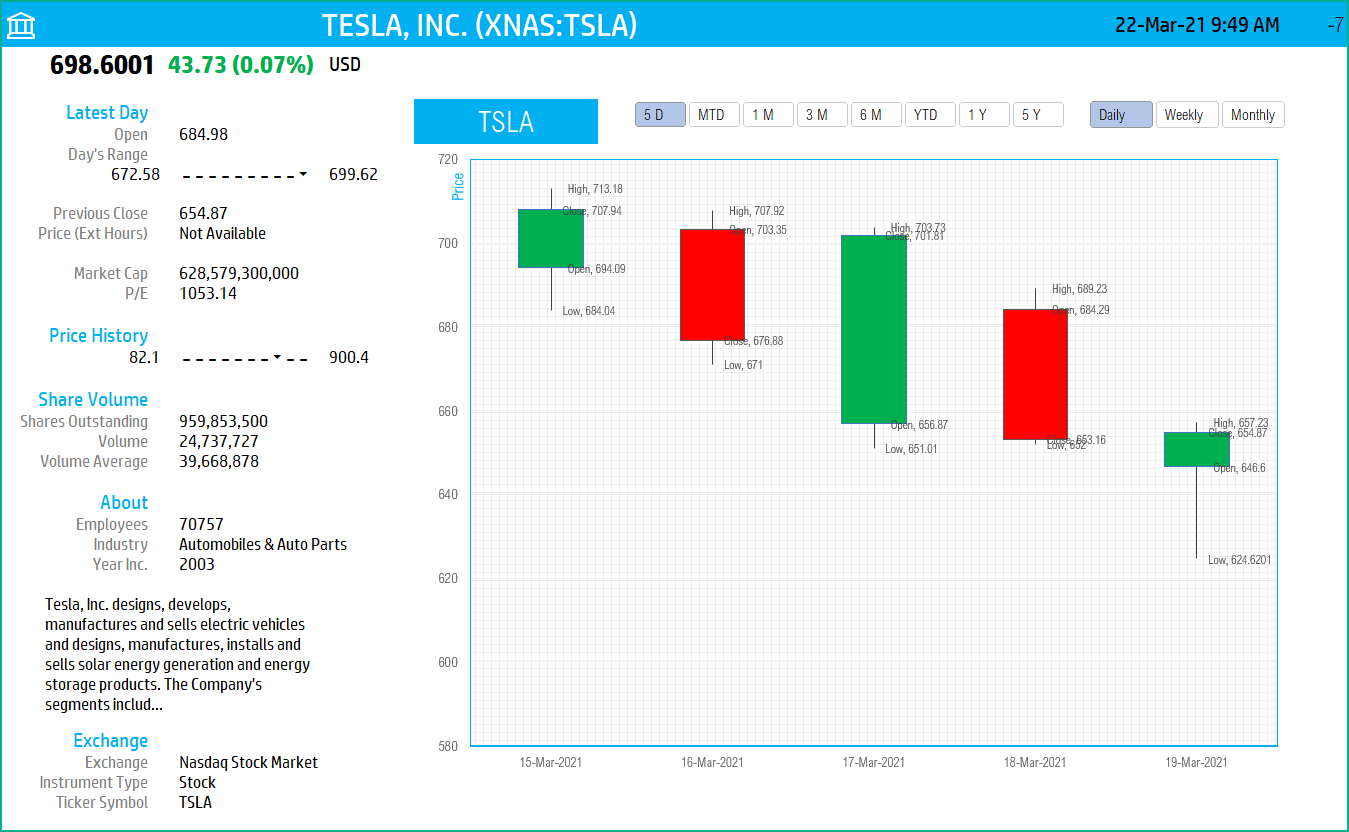This screenshot has height=832, width=1349.
Task: Switch to Daily interval
Action: point(1121,115)
